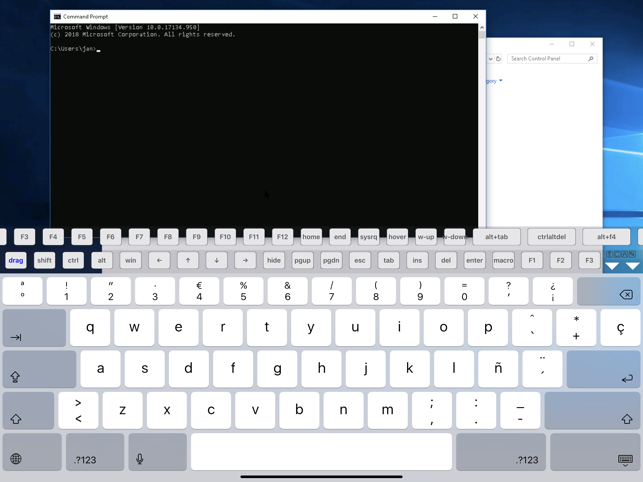Tap the greater-than less-than key
Image resolution: width=643 pixels, height=482 pixels.
click(78, 410)
